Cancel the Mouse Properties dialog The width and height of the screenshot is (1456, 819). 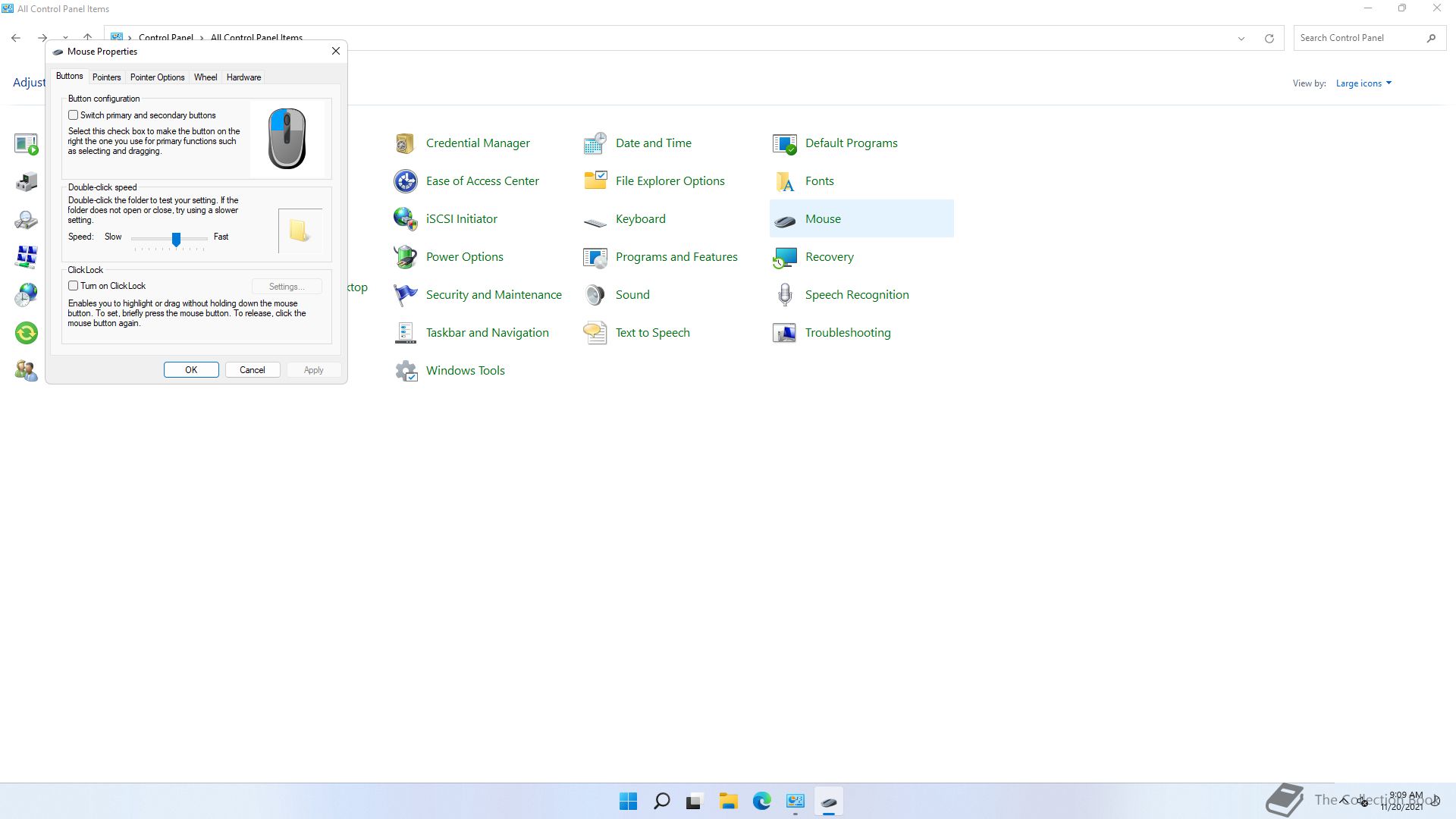[252, 370]
